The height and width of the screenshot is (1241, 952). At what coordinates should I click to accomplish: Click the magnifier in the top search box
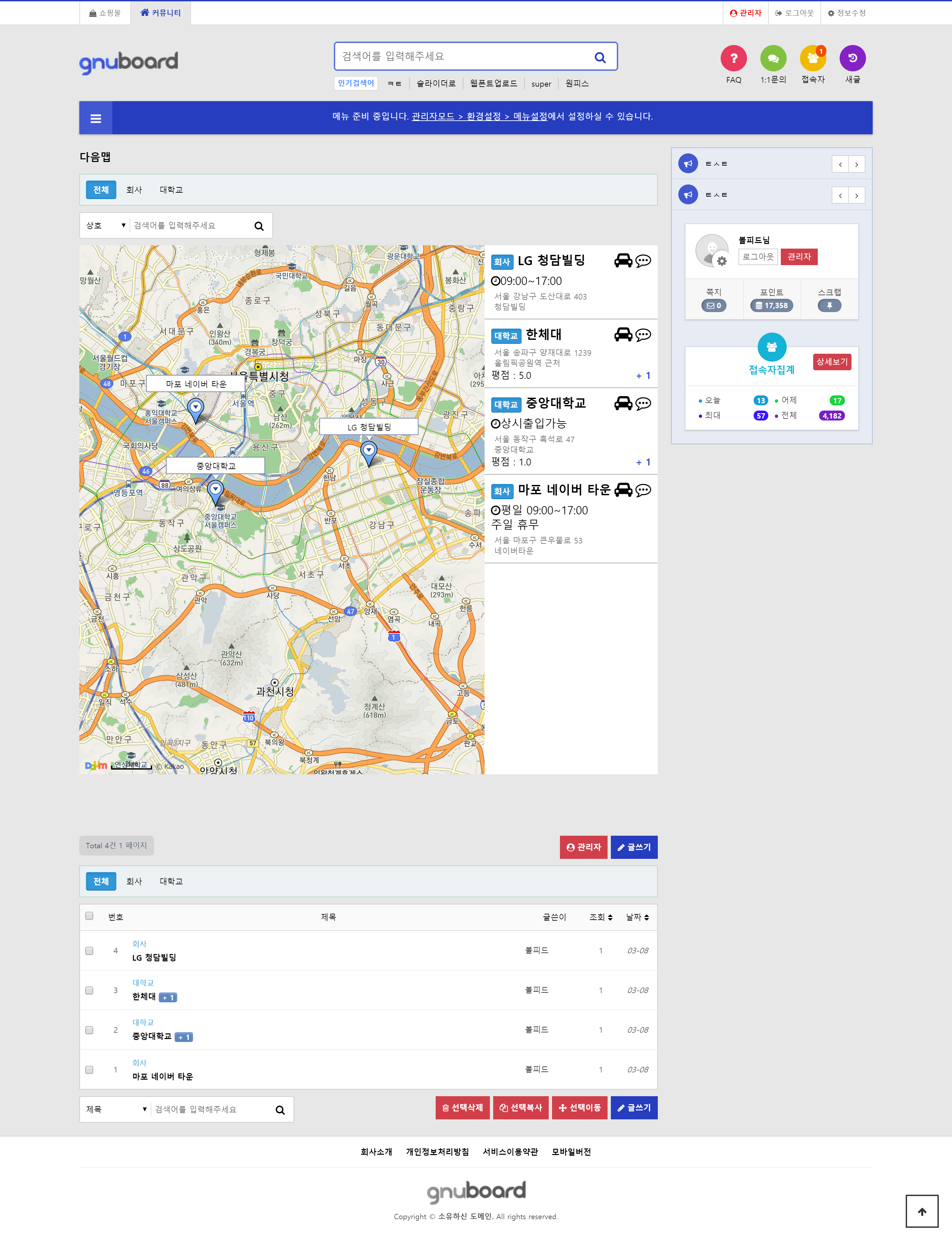click(x=600, y=57)
